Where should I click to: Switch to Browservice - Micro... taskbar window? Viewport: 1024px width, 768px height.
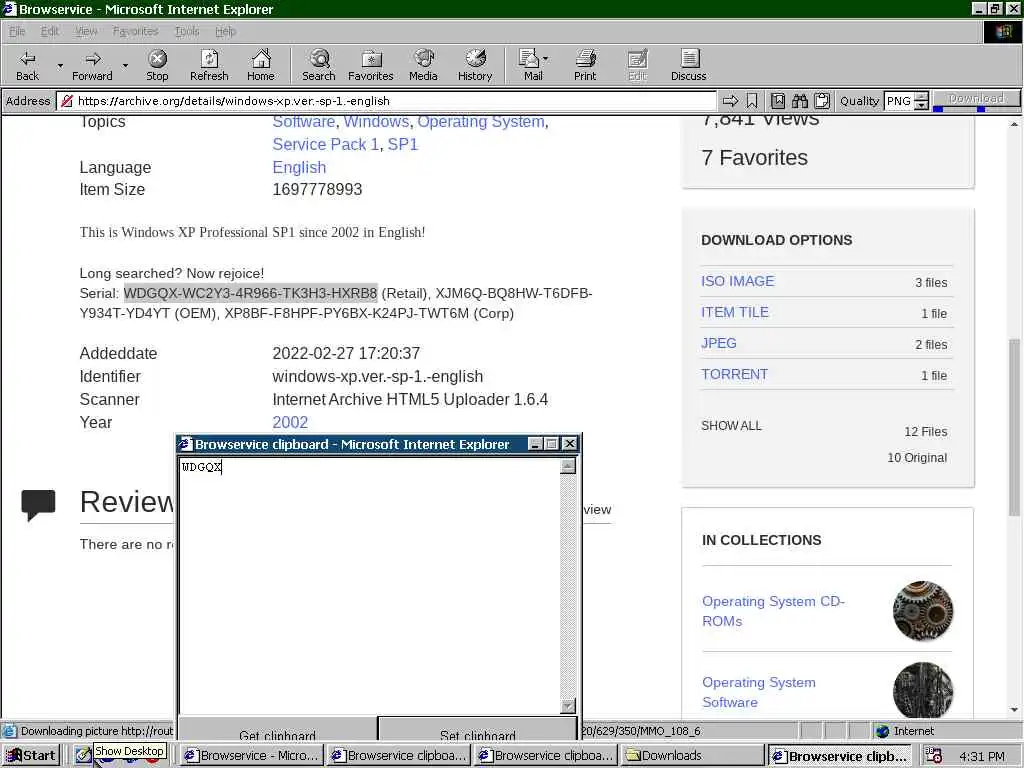[x=252, y=756]
